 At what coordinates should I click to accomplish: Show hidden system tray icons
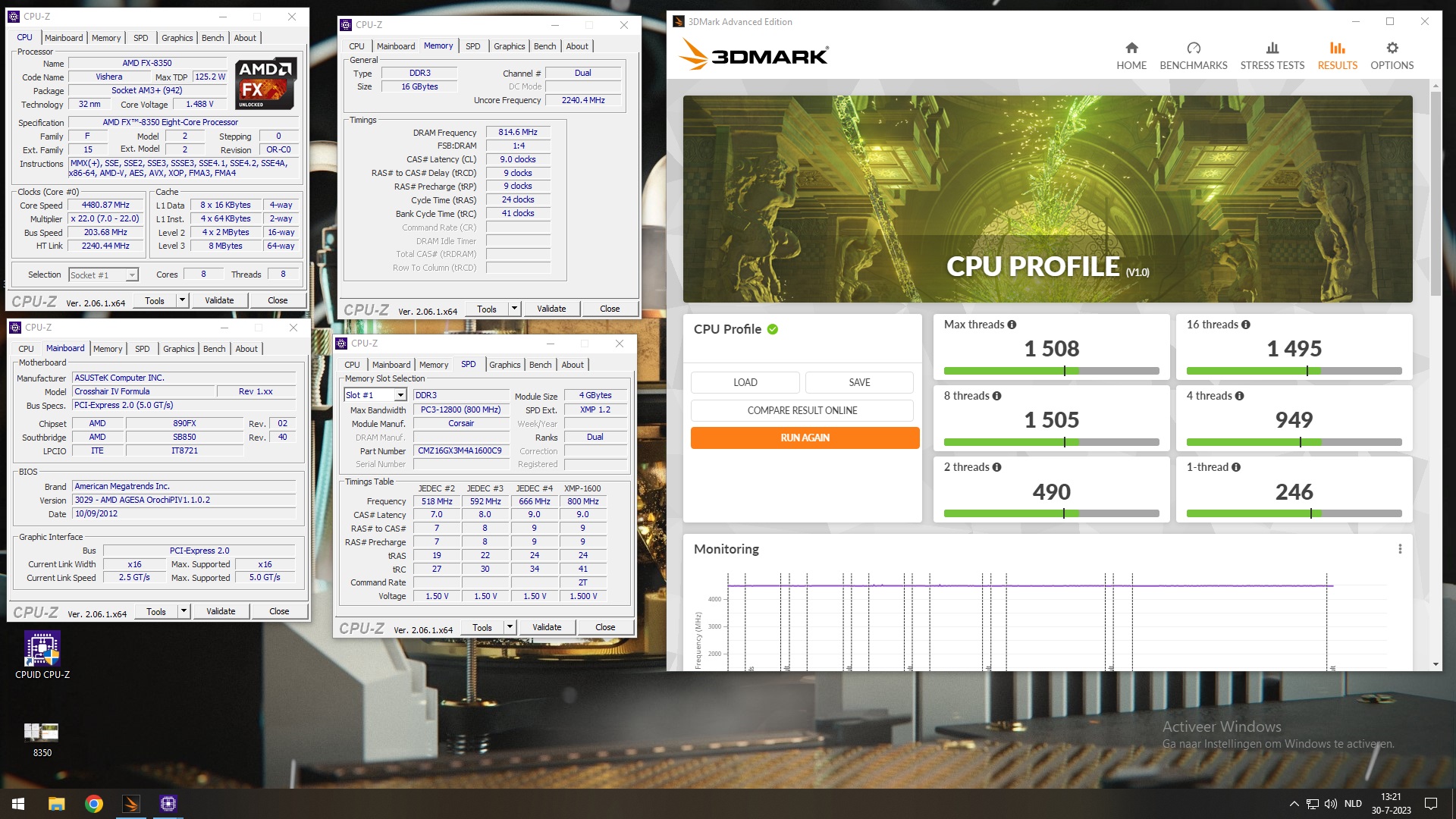1294,804
